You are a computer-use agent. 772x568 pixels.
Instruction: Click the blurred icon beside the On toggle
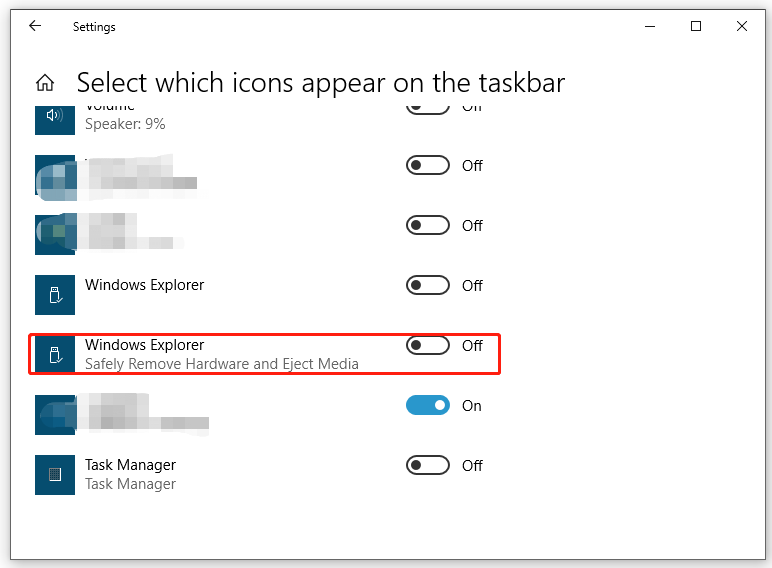click(x=55, y=414)
